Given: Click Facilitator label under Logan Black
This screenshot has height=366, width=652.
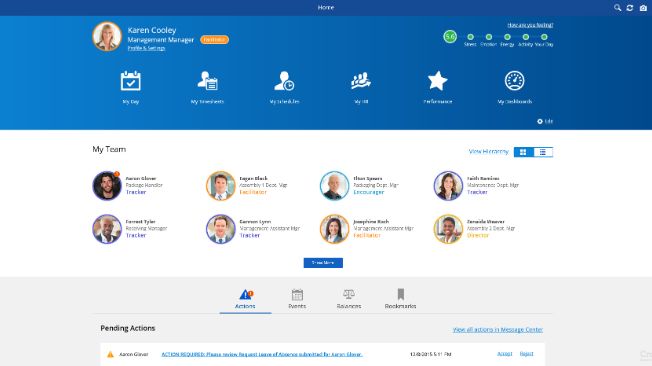Looking at the screenshot, I should (x=253, y=192).
